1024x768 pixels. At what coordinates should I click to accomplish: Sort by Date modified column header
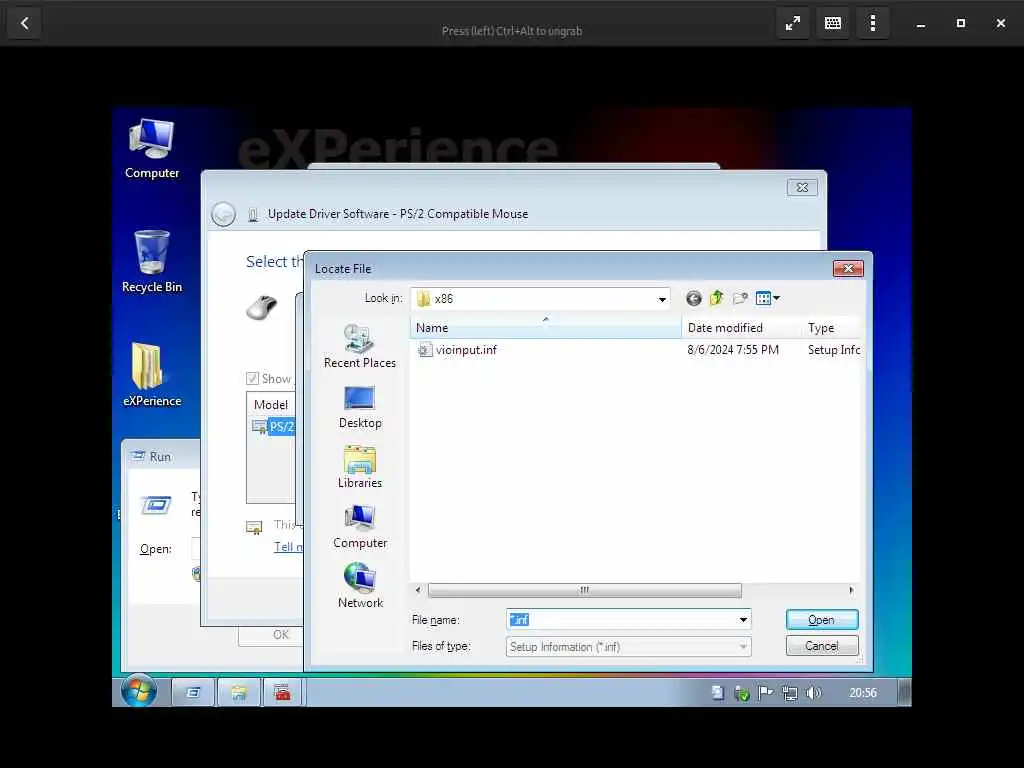[x=741, y=328]
